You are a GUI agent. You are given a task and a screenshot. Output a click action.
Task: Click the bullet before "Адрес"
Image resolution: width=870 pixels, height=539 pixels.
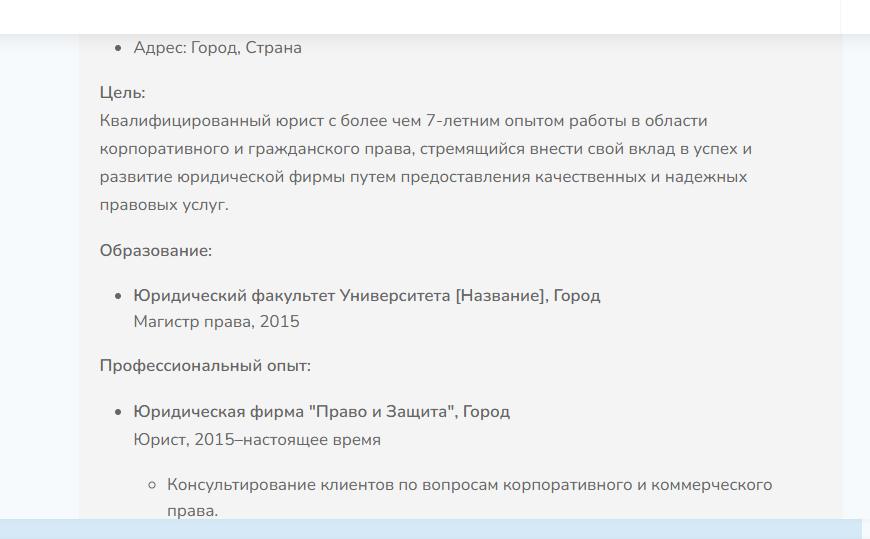pos(119,48)
